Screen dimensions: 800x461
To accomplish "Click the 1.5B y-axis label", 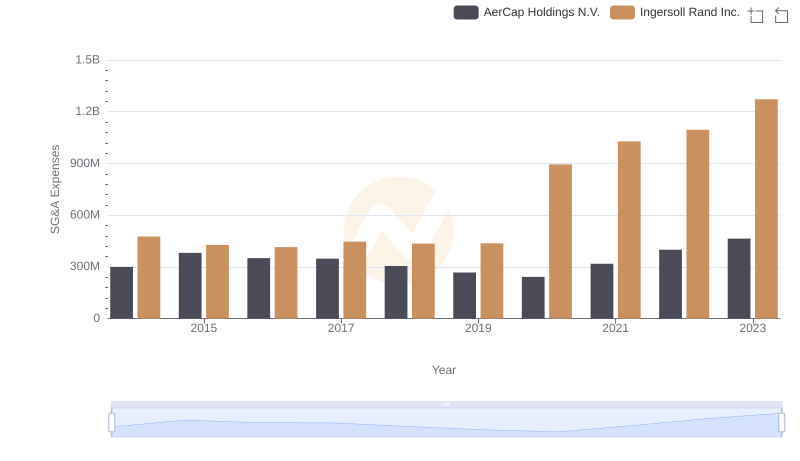I will (88, 60).
